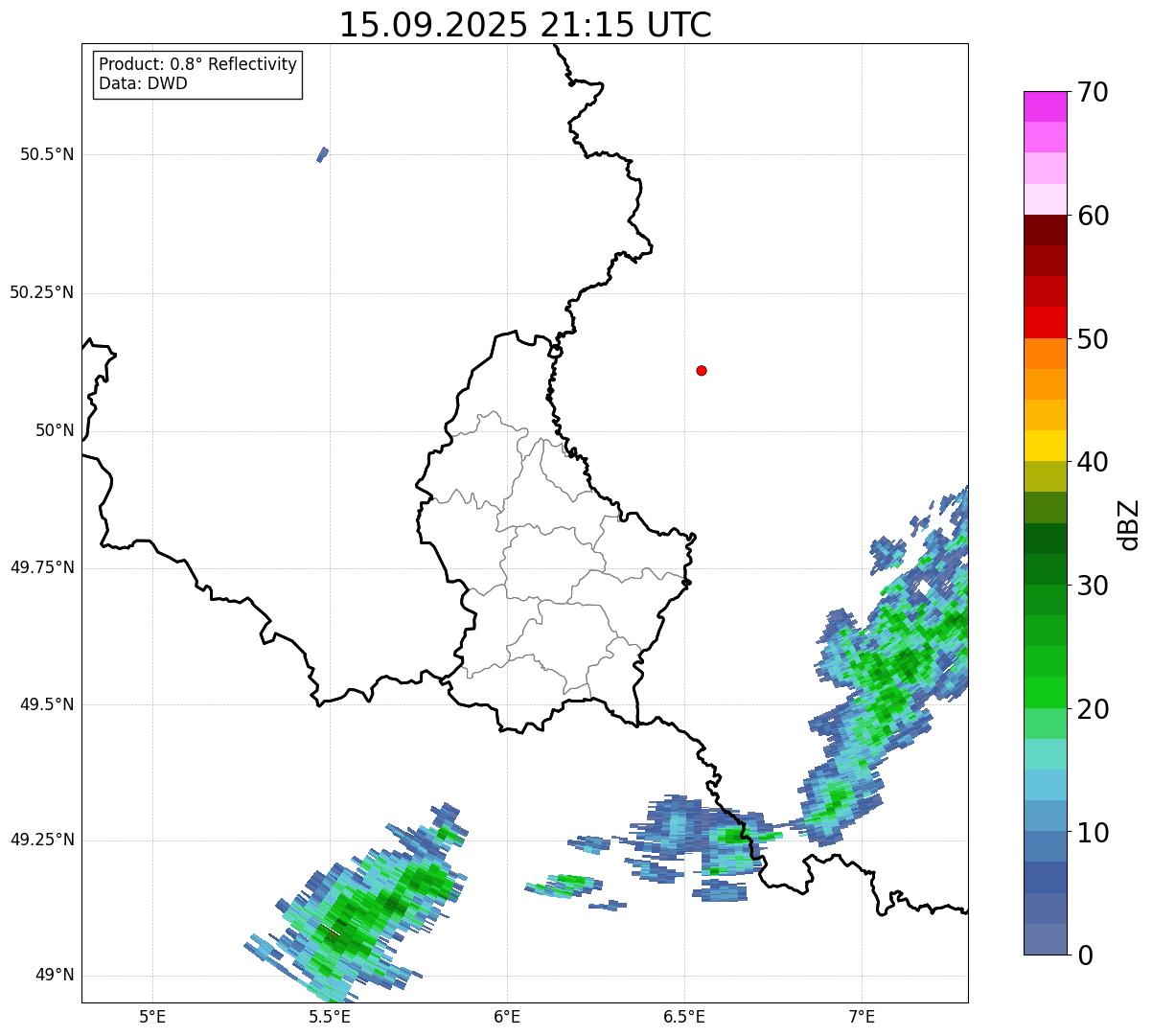Click the 5.5°E longitude label
The height and width of the screenshot is (1036, 1152).
[330, 1016]
